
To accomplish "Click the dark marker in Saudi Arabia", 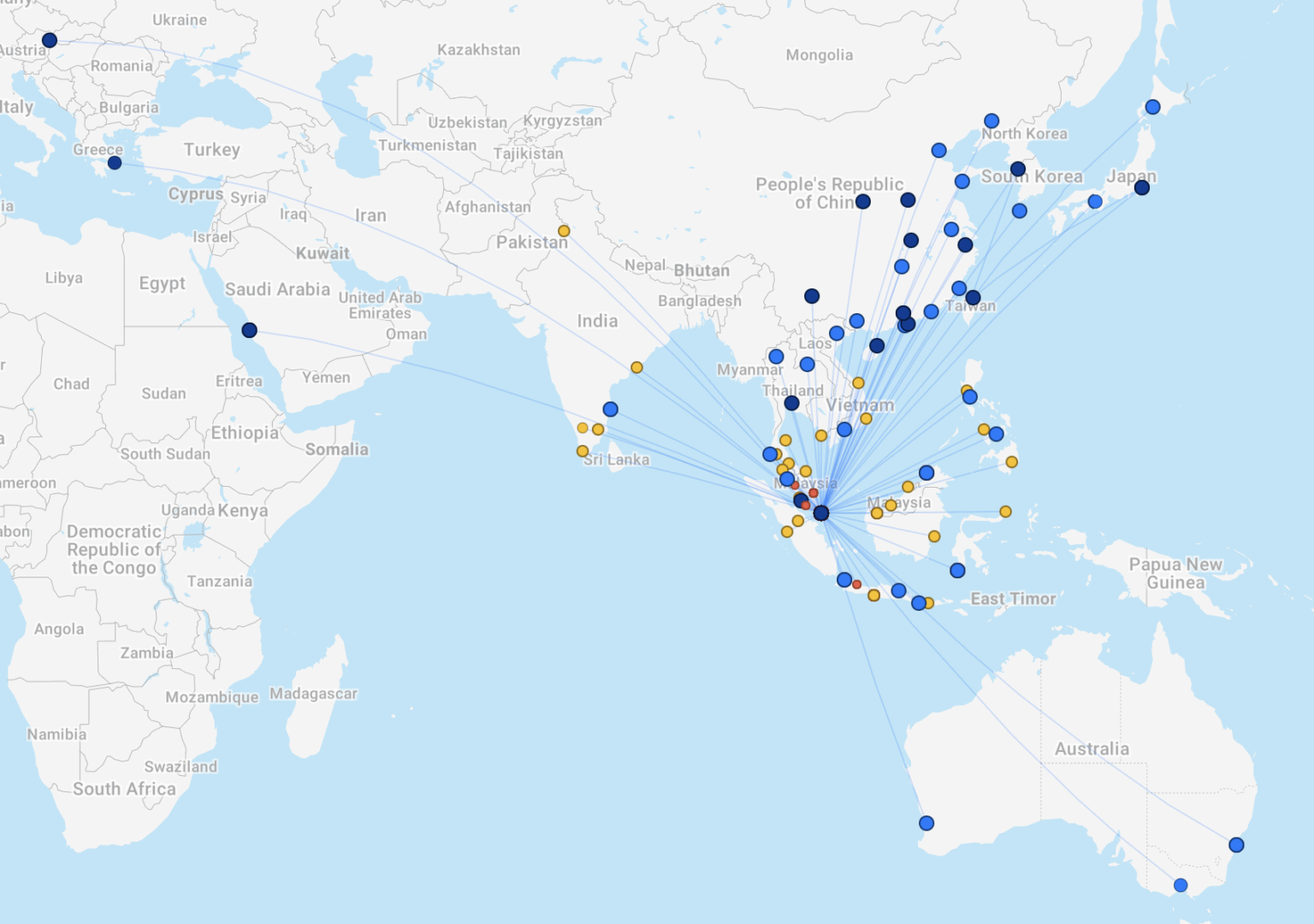I will pyautogui.click(x=249, y=330).
